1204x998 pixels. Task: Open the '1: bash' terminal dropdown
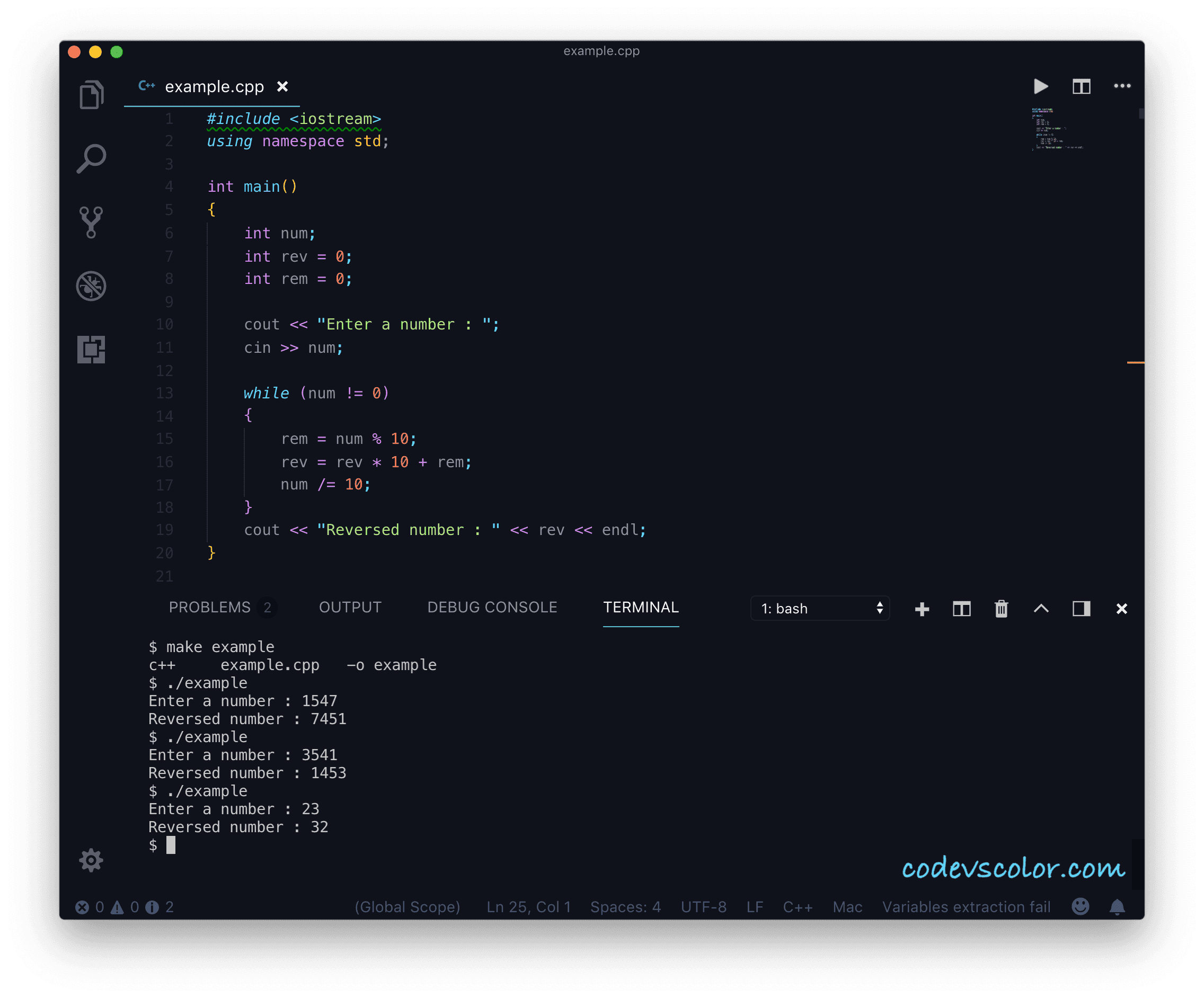(x=820, y=609)
